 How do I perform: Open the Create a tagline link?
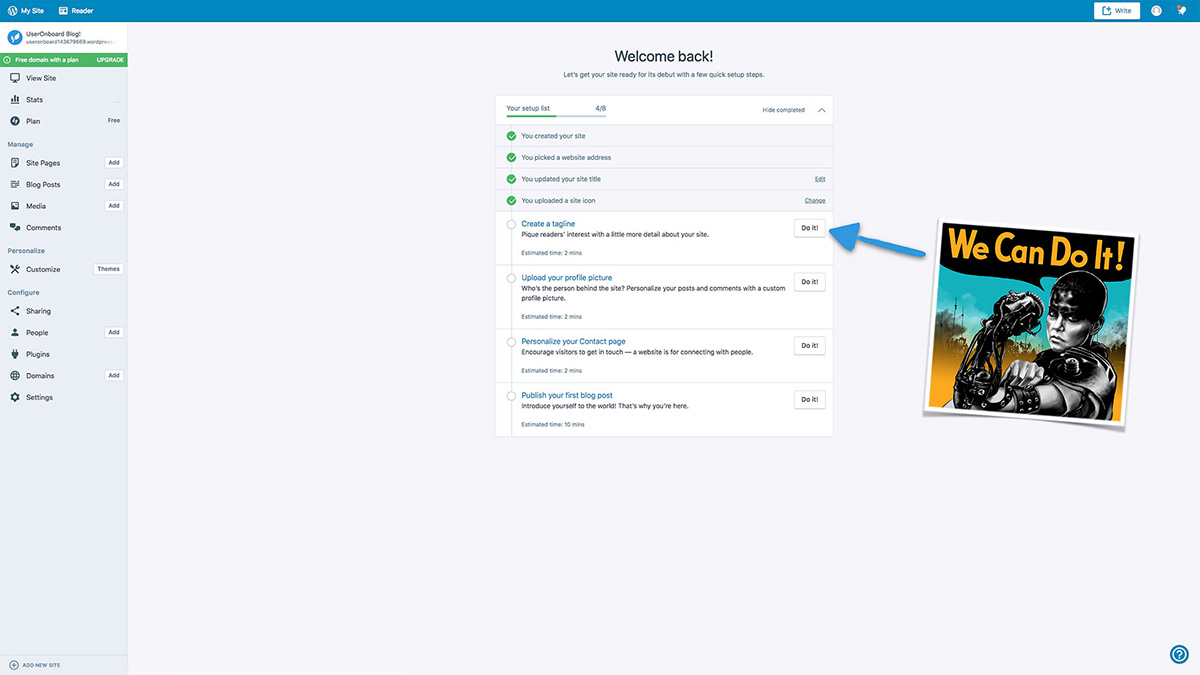pyautogui.click(x=548, y=224)
